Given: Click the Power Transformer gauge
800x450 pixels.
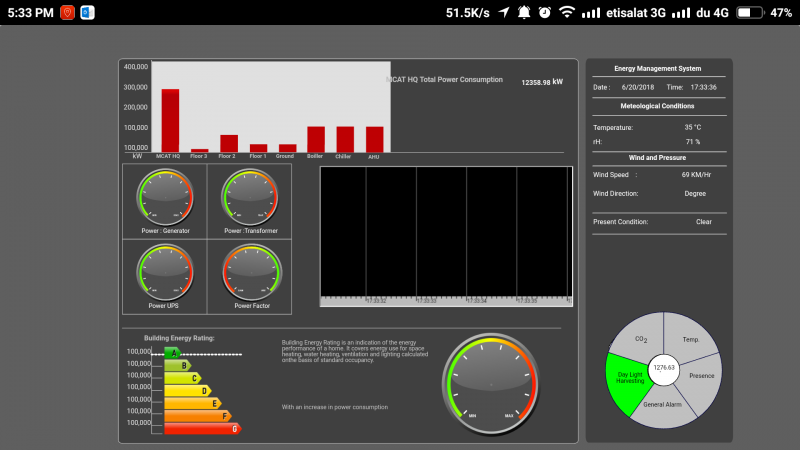Looking at the screenshot, I should (250, 197).
